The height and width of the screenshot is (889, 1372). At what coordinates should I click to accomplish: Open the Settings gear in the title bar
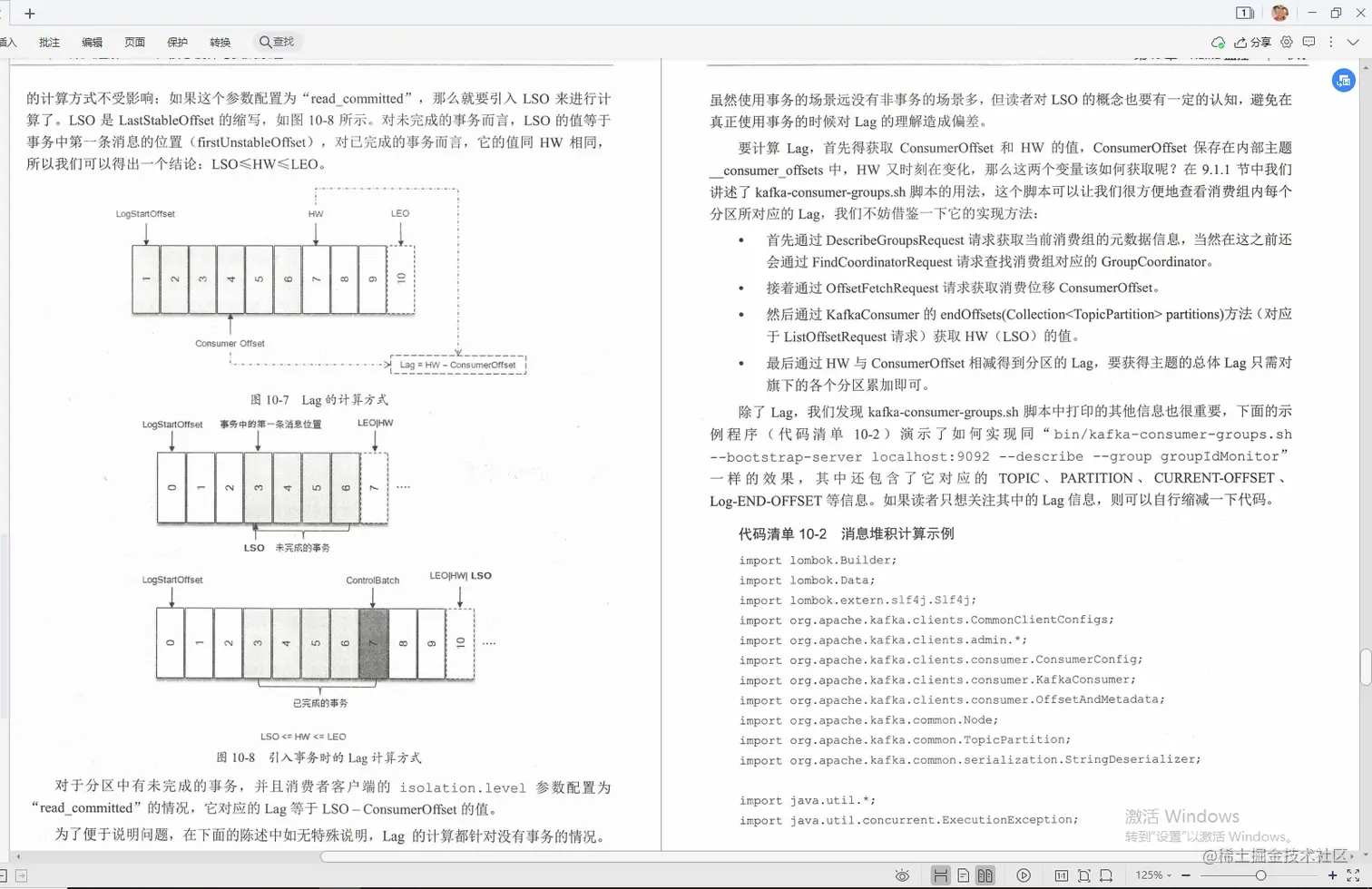pos(1287,42)
